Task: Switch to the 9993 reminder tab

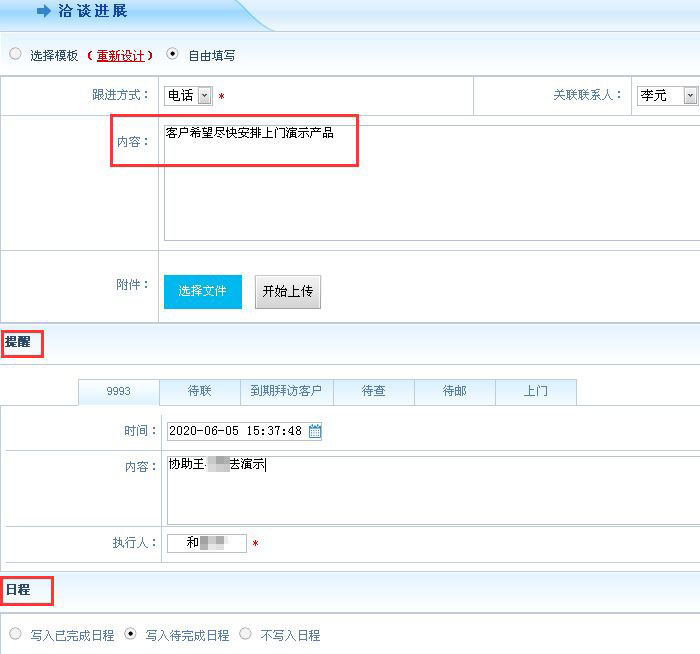Action: (x=118, y=391)
